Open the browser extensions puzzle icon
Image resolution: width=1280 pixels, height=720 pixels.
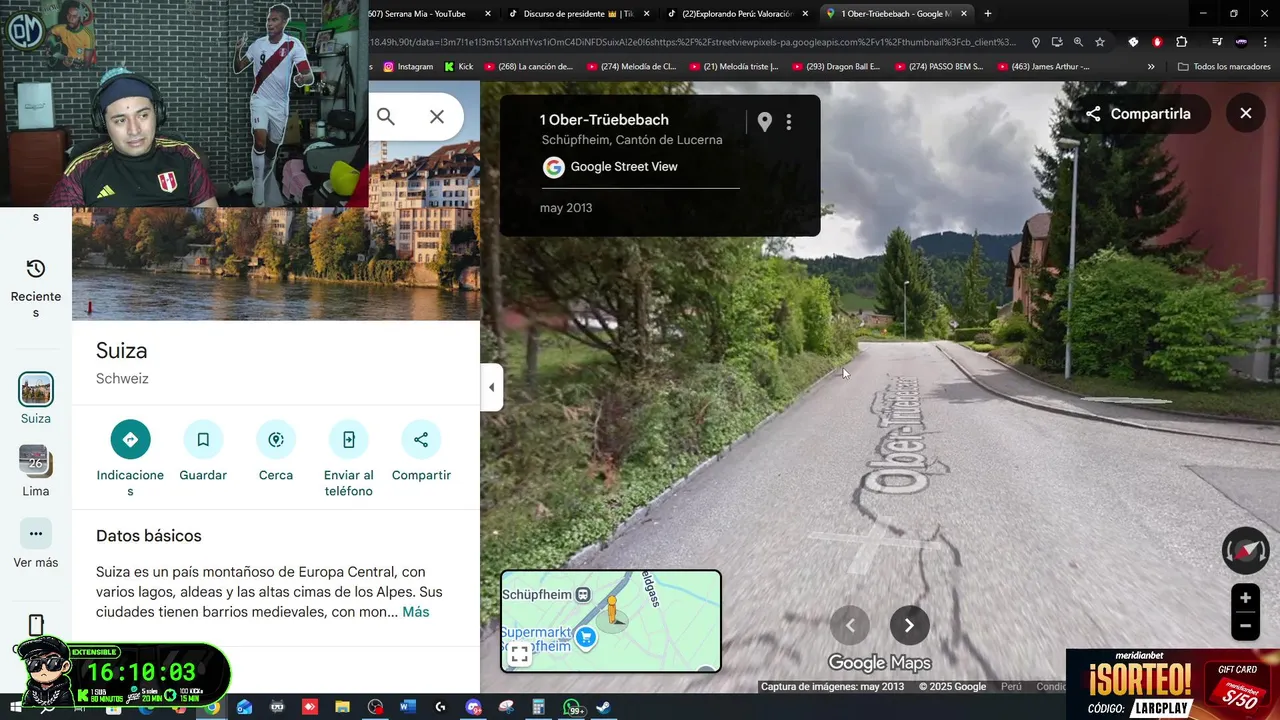1181,42
